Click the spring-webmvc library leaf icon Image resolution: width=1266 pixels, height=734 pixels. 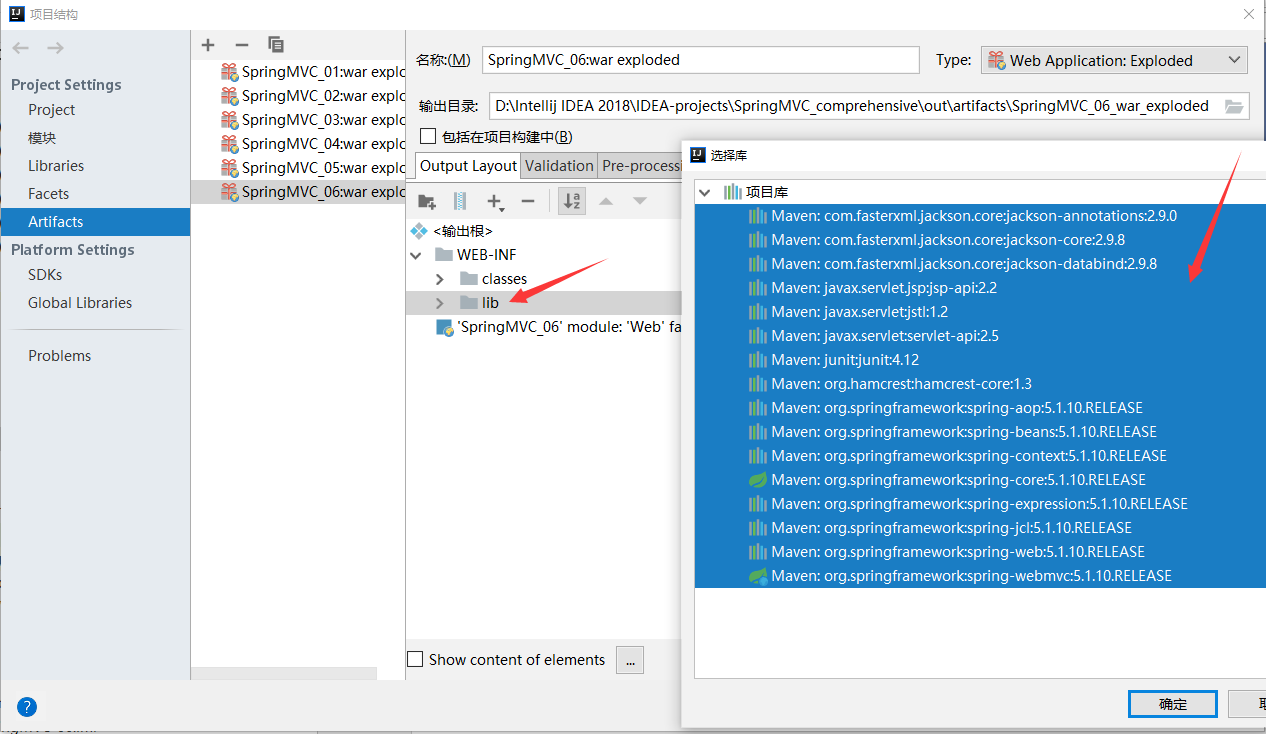[758, 576]
